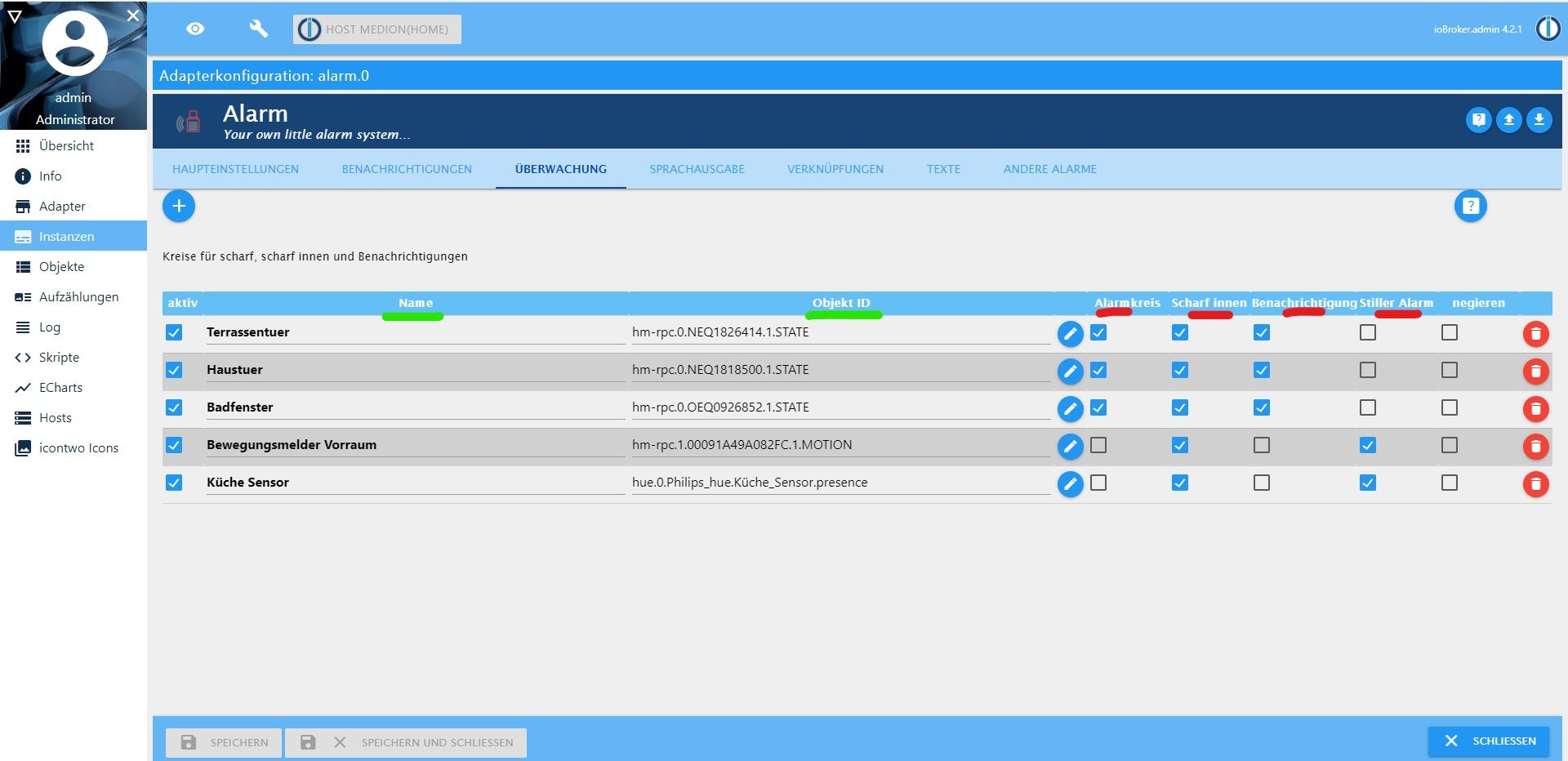This screenshot has width=1568, height=761.
Task: Uncheck Alarmkreis for Terrassentuer
Action: [x=1098, y=332]
